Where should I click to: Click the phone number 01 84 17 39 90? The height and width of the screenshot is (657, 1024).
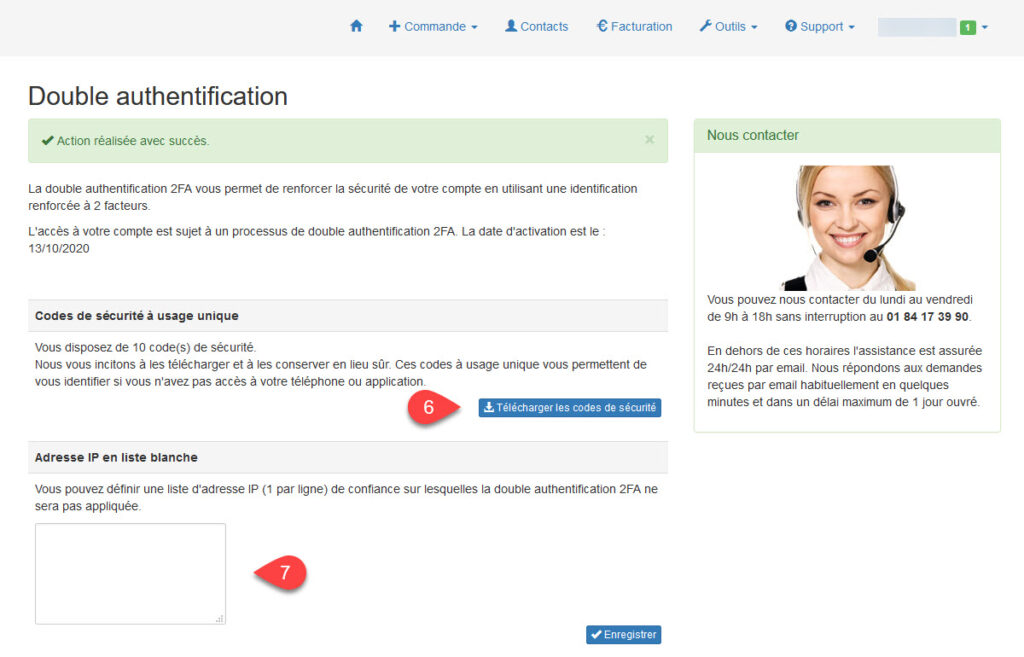click(927, 317)
